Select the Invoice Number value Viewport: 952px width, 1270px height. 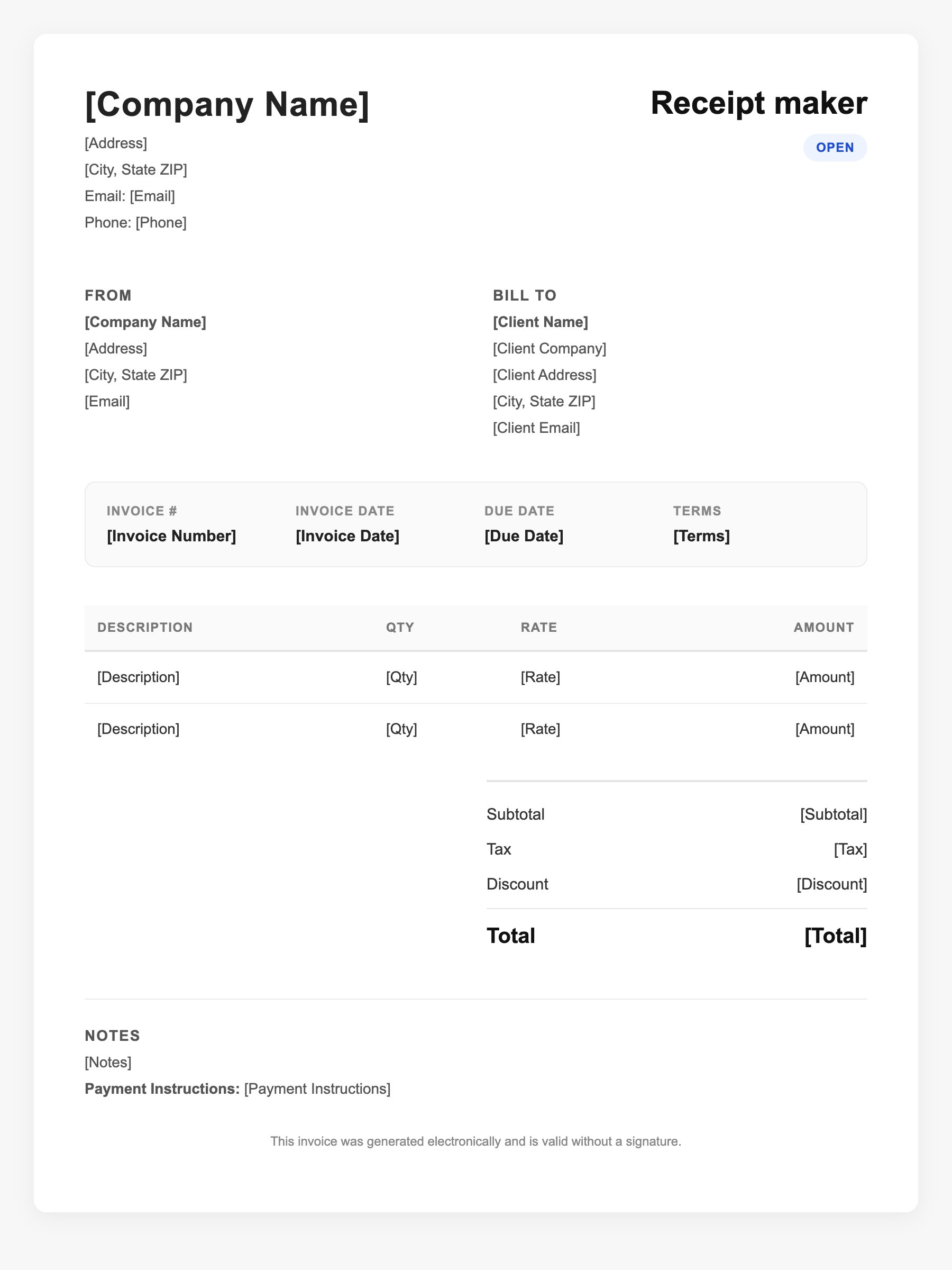[171, 536]
